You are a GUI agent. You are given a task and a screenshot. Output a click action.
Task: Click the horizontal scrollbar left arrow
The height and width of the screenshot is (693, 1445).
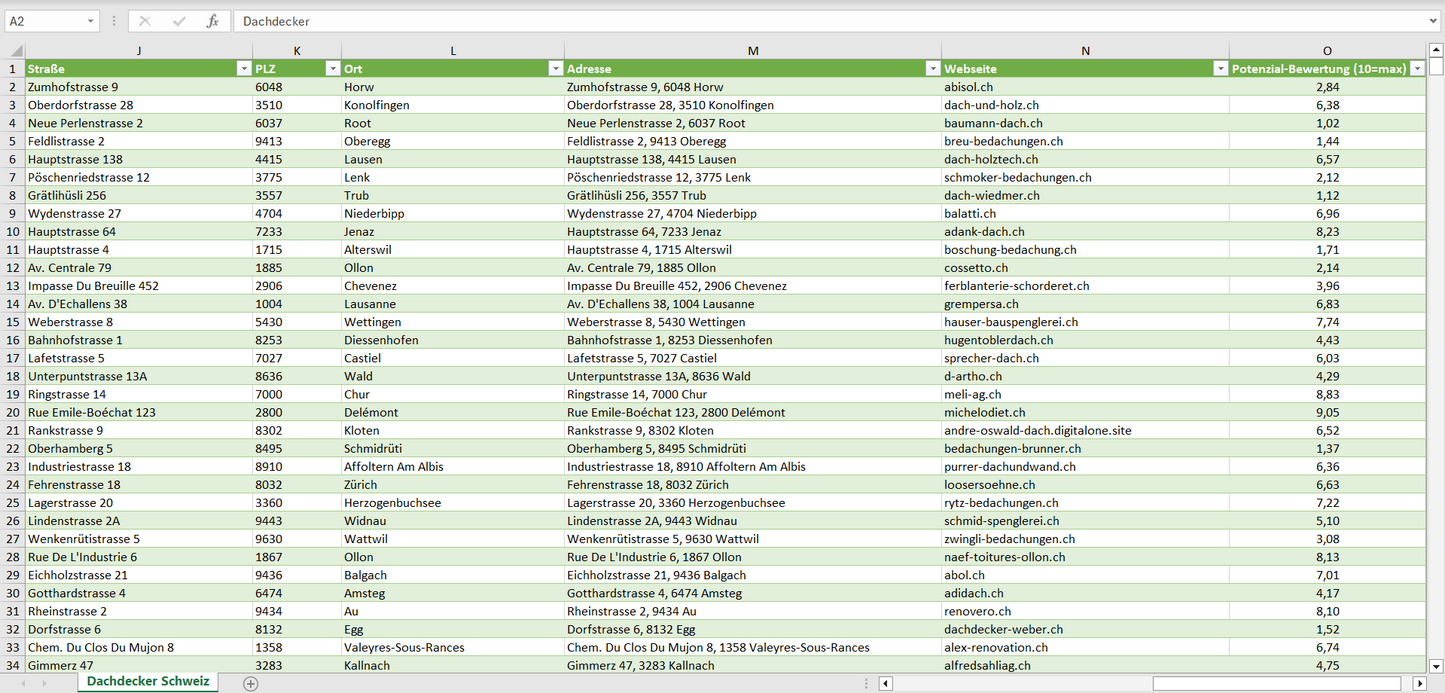point(886,684)
